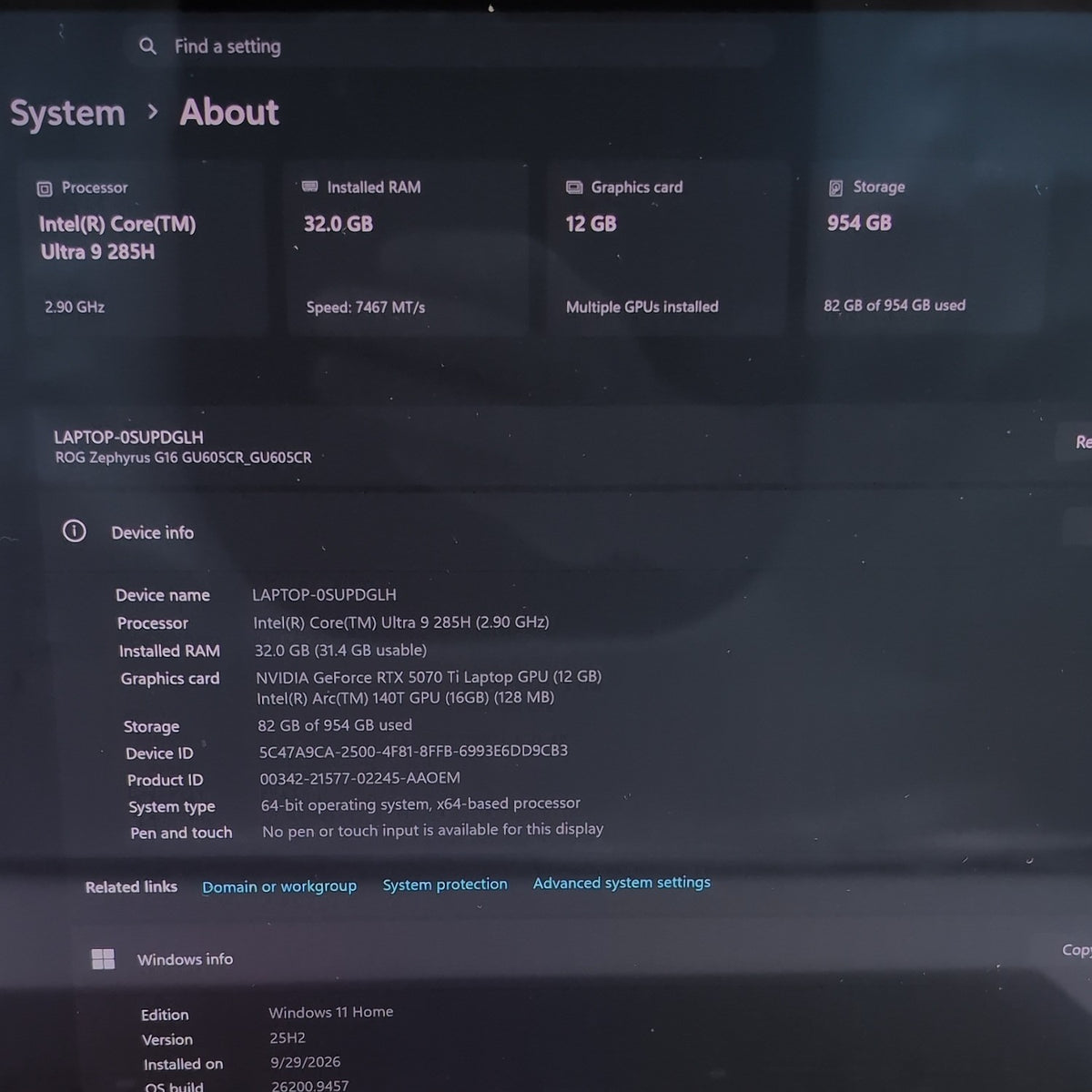1092x1092 pixels.
Task: Click the 12 GB graphics card value
Action: (x=591, y=224)
